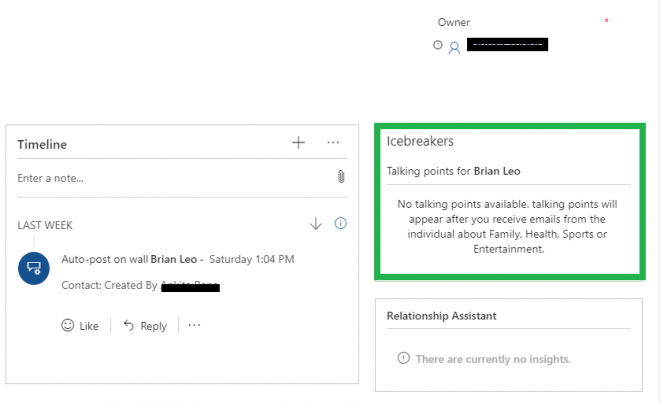This screenshot has width=660, height=403.
Task: Click the clock icon under Owner
Action: (437, 45)
